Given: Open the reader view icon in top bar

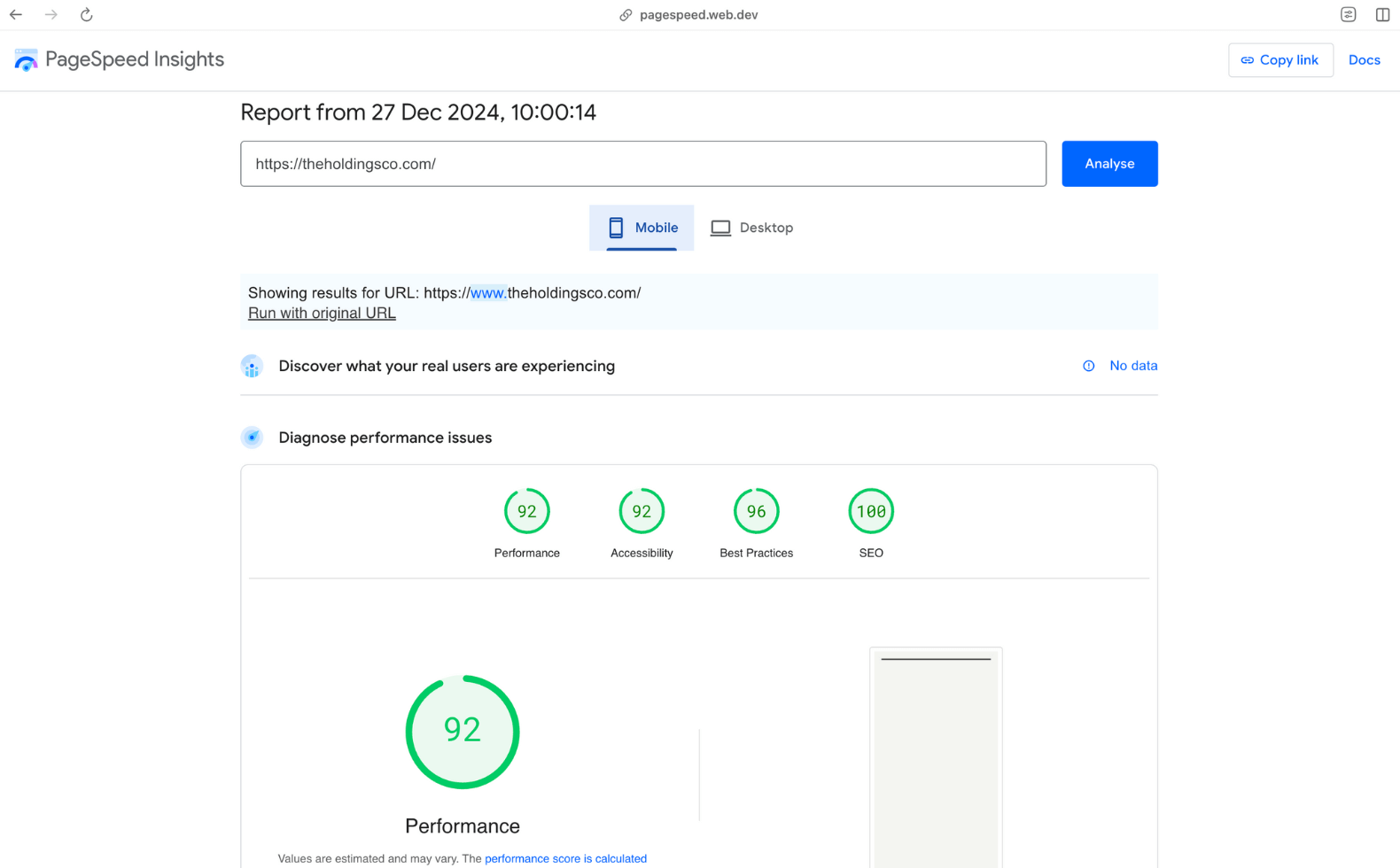Looking at the screenshot, I should tap(1348, 14).
